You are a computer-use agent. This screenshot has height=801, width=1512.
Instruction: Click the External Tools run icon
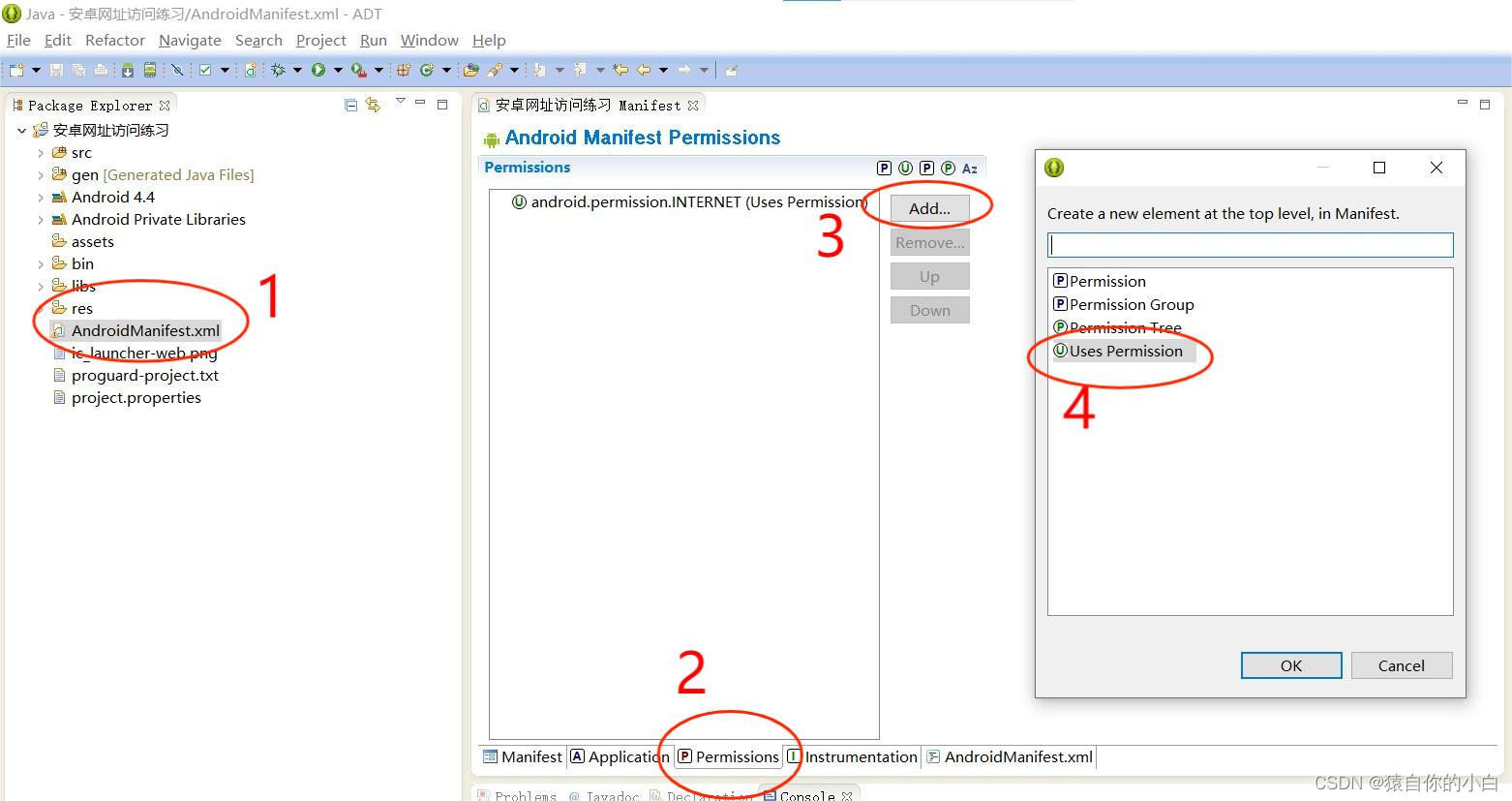pyautogui.click(x=359, y=70)
